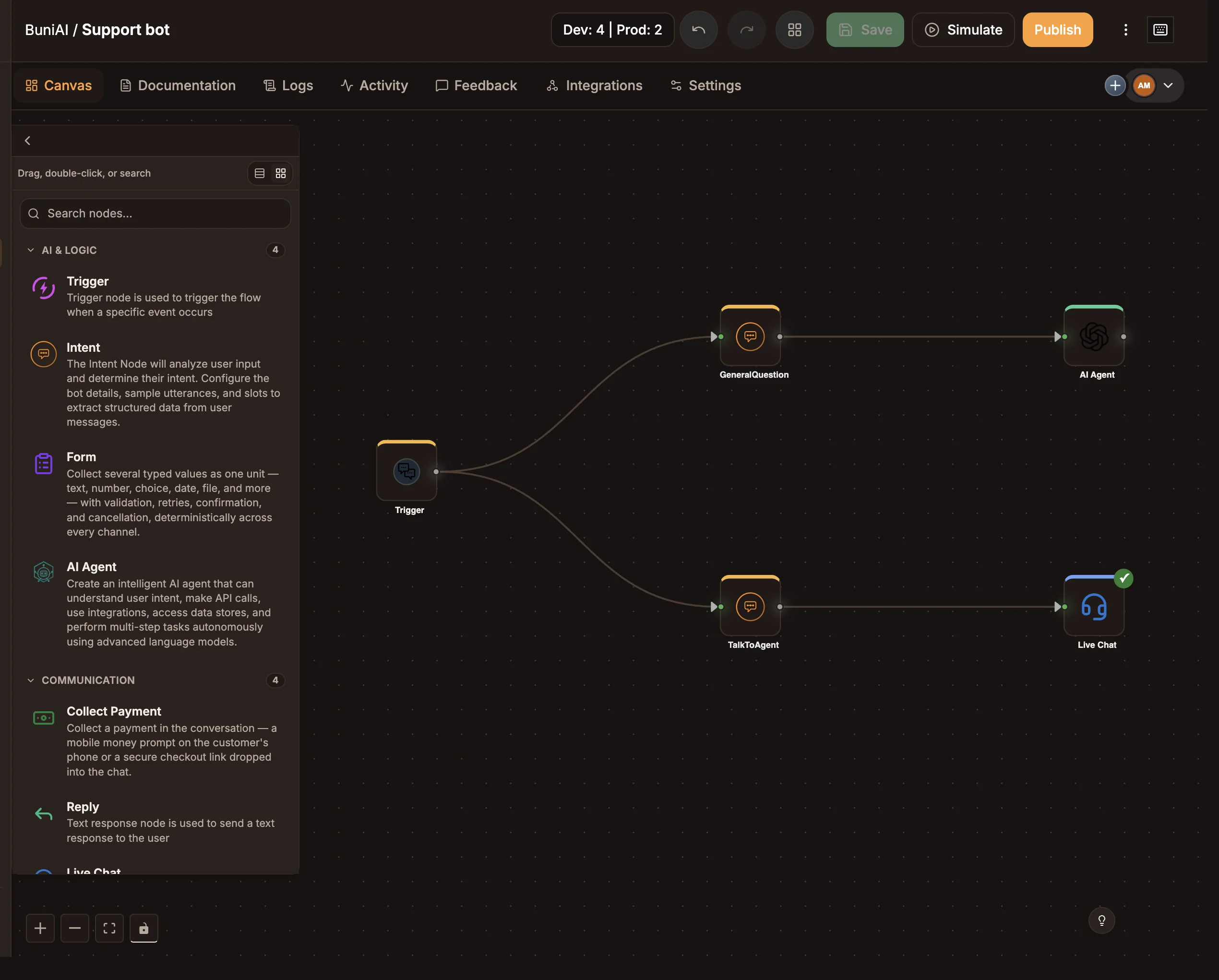Click the Support bot title
The width and height of the screenshot is (1219, 980).
126,30
